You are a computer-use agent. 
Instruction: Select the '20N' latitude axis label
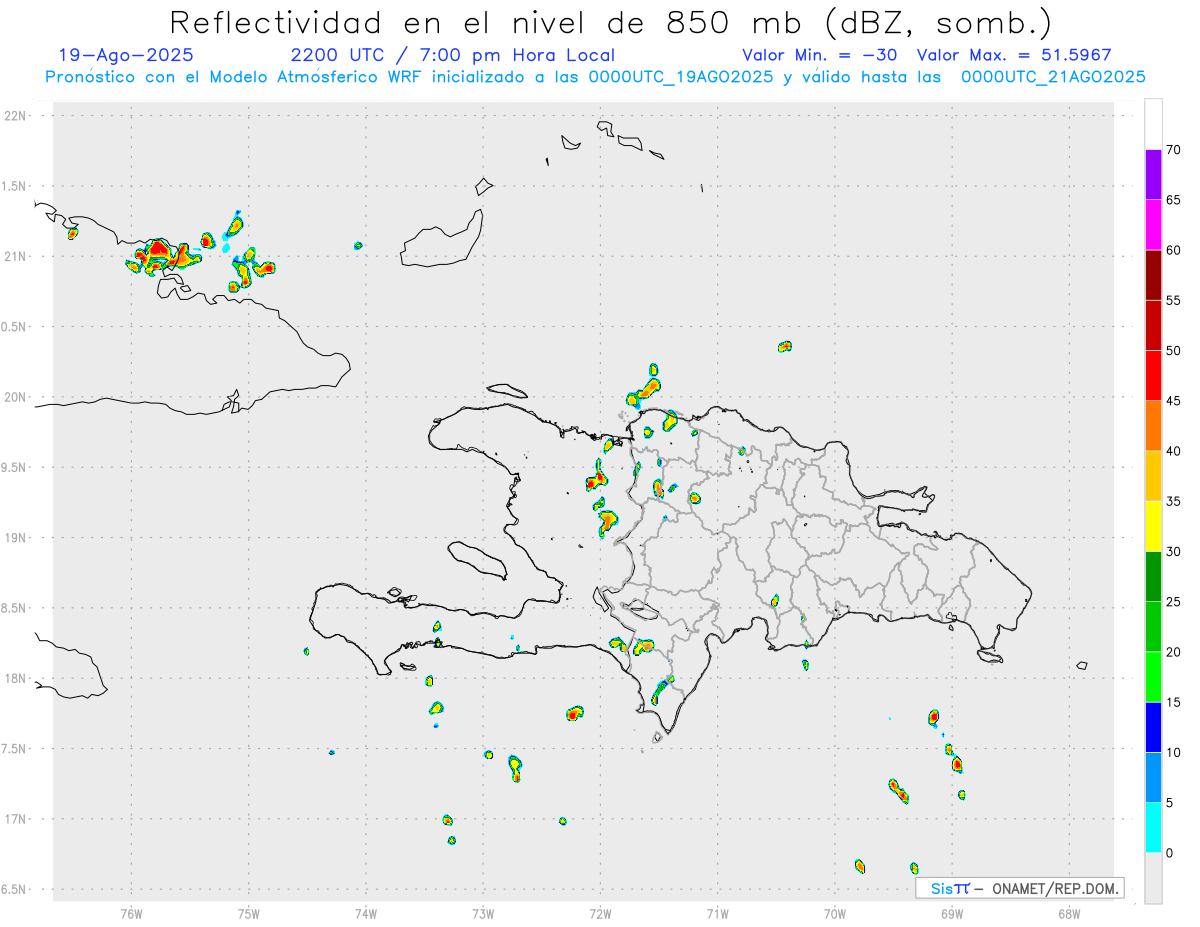pos(16,397)
